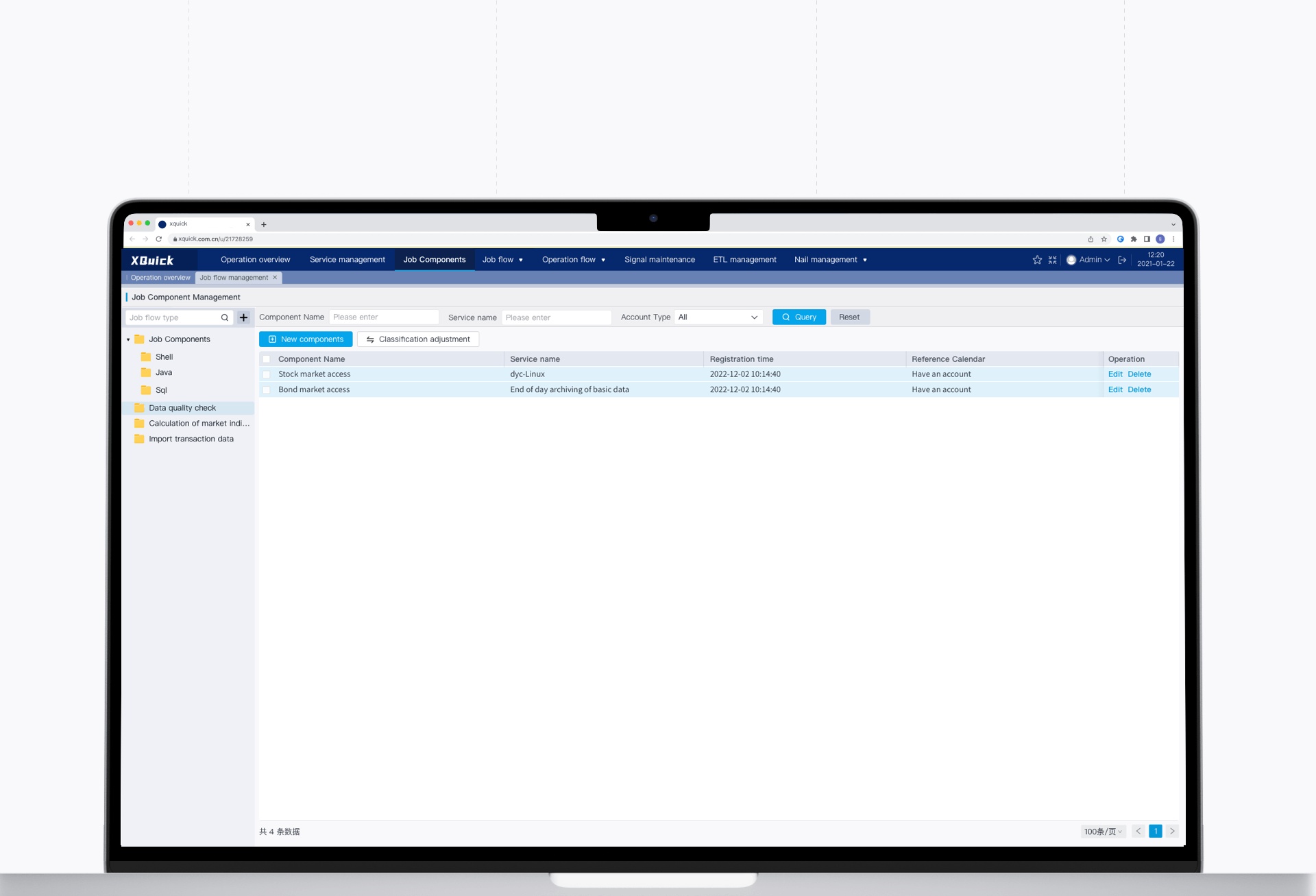Check the Bond market access row checkbox
This screenshot has height=896, width=1316.
pos(267,389)
